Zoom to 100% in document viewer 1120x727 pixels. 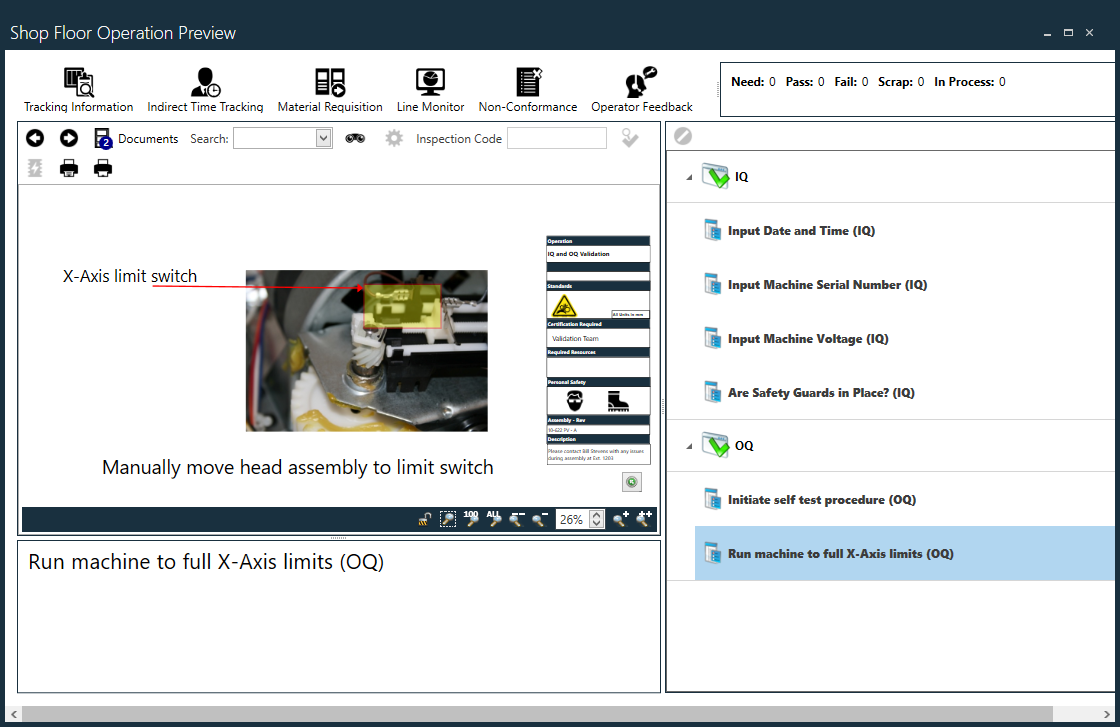click(x=471, y=519)
